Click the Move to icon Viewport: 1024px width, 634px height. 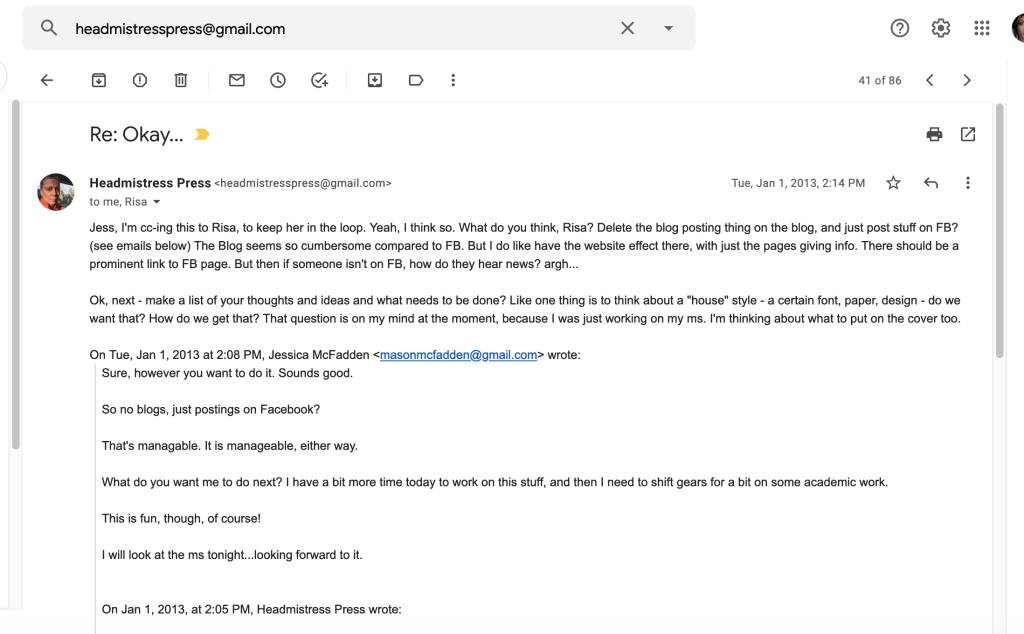coord(375,81)
